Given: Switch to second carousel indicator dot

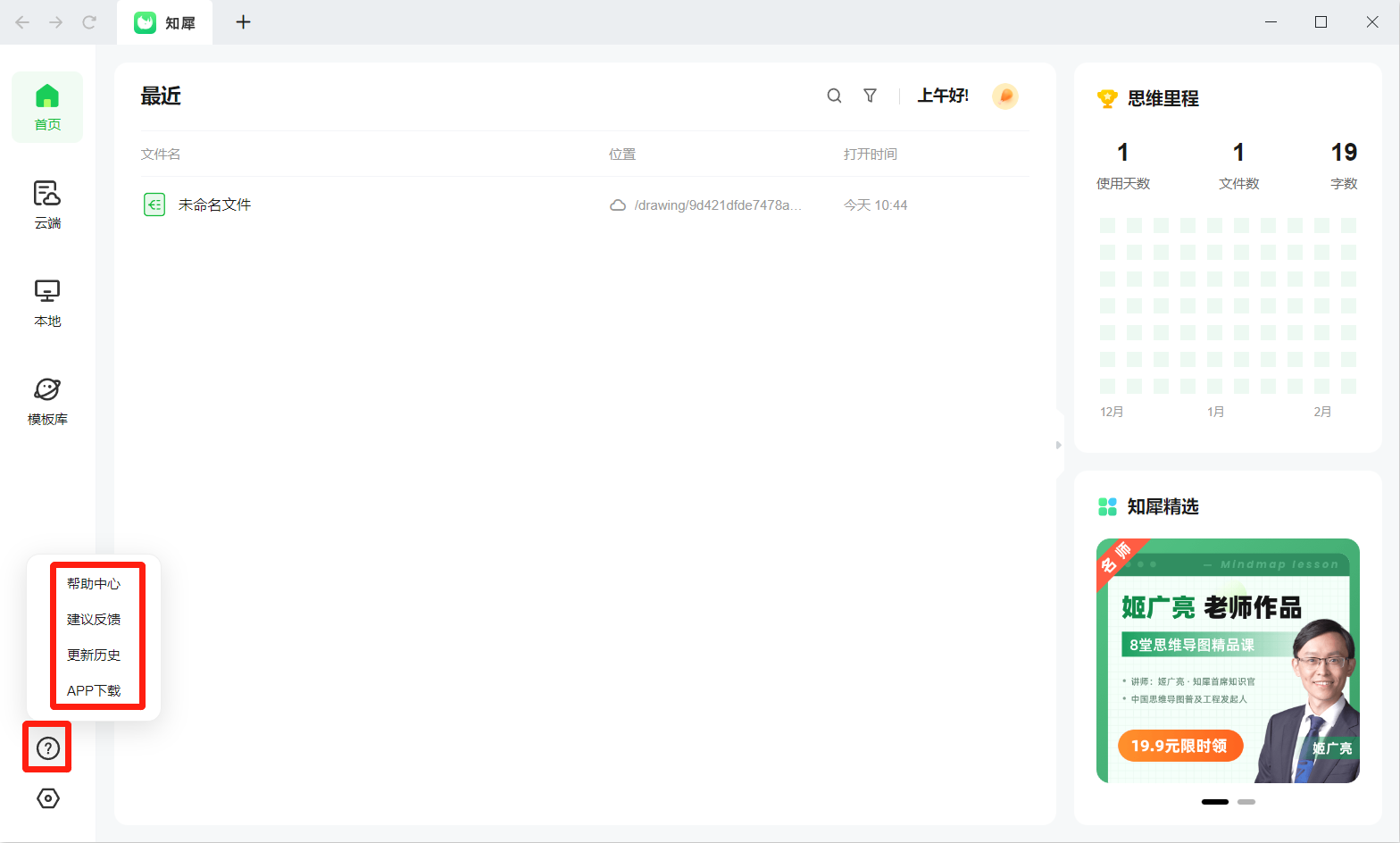Looking at the screenshot, I should pyautogui.click(x=1246, y=802).
